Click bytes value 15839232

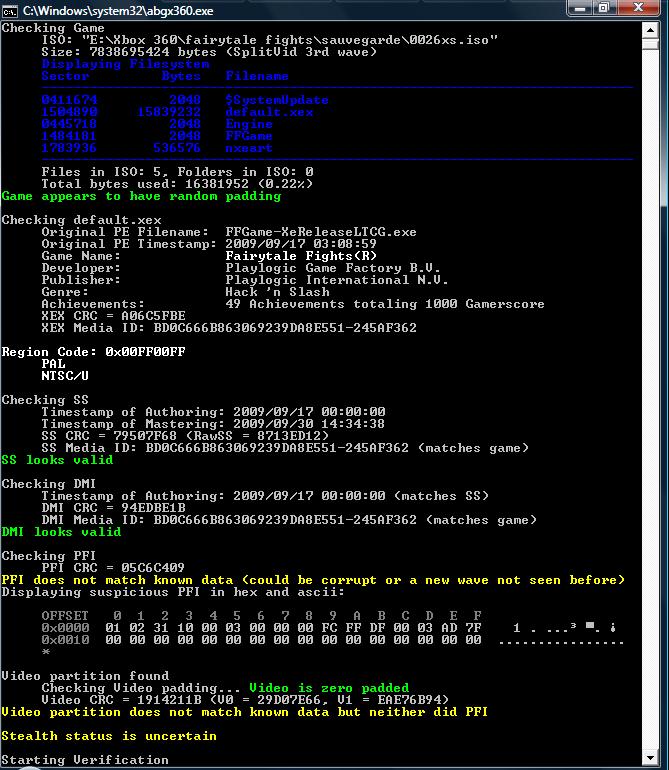pos(169,112)
